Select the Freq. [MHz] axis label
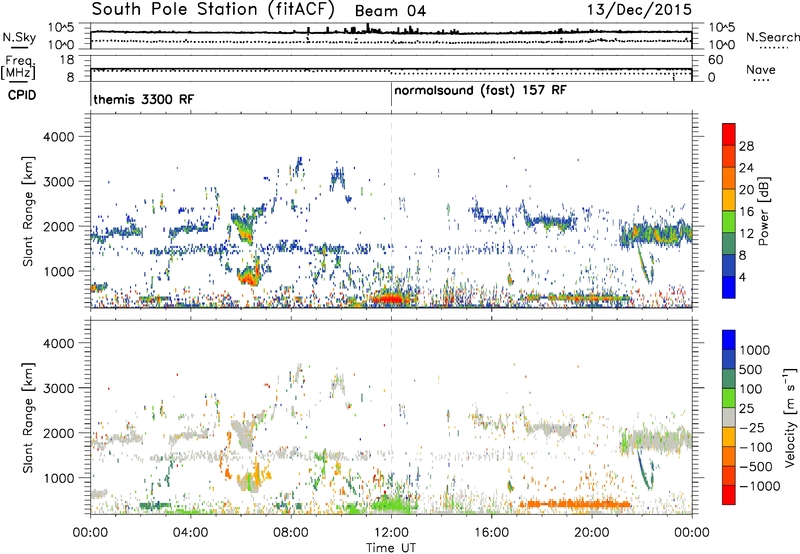 tap(18, 68)
